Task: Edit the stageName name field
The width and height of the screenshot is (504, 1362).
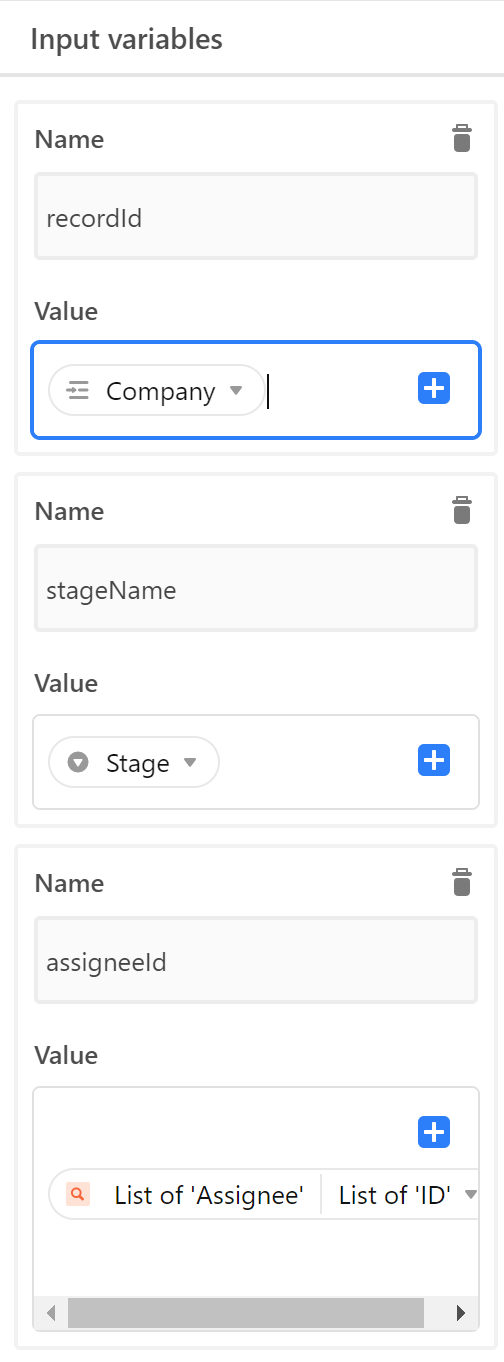Action: click(x=256, y=589)
